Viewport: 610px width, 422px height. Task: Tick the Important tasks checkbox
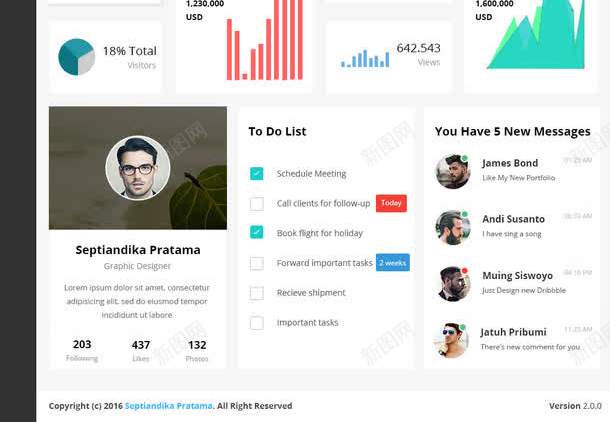tap(256, 323)
